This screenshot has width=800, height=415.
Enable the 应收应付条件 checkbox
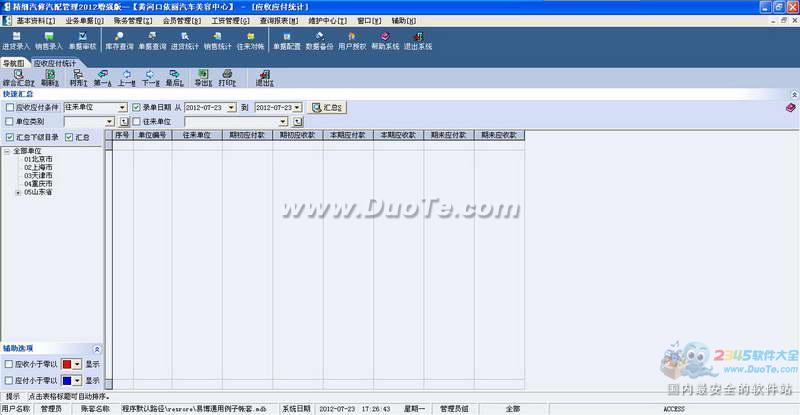click(x=9, y=107)
